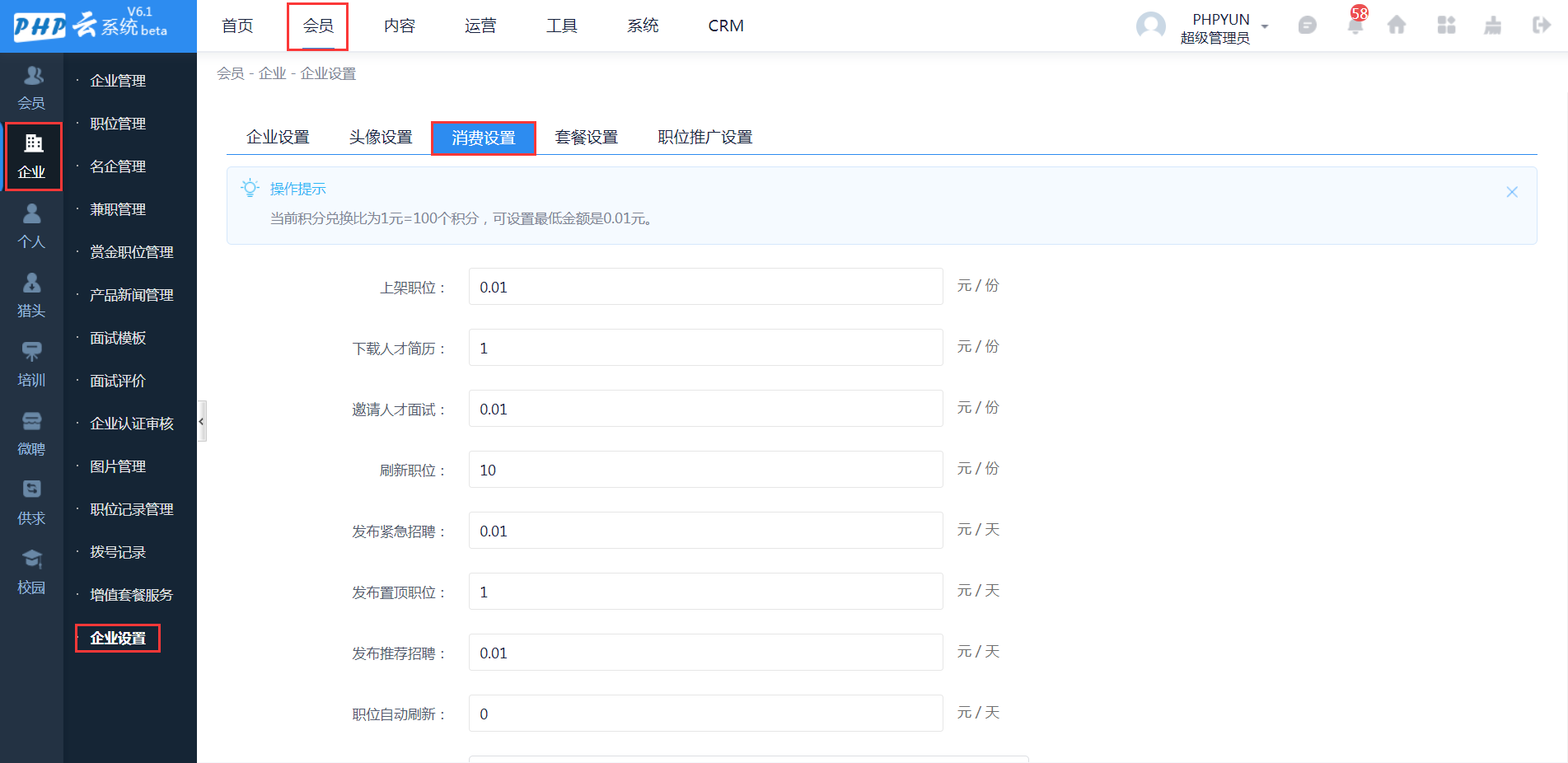This screenshot has height=763, width=1568.
Task: Open the message chat bubble icon
Action: click(1307, 26)
